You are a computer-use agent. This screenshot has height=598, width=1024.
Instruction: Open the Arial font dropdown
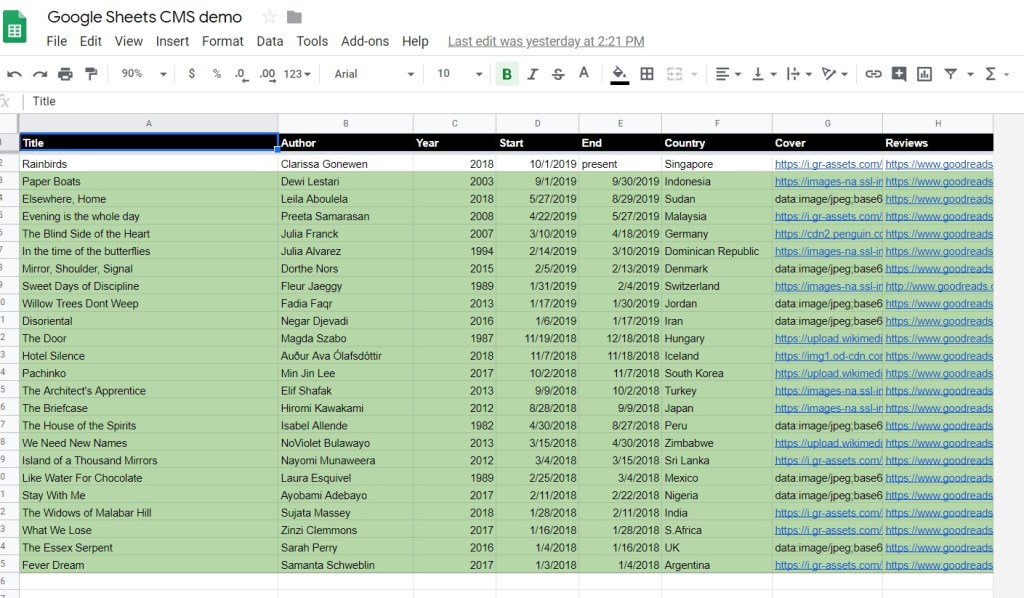(x=374, y=74)
